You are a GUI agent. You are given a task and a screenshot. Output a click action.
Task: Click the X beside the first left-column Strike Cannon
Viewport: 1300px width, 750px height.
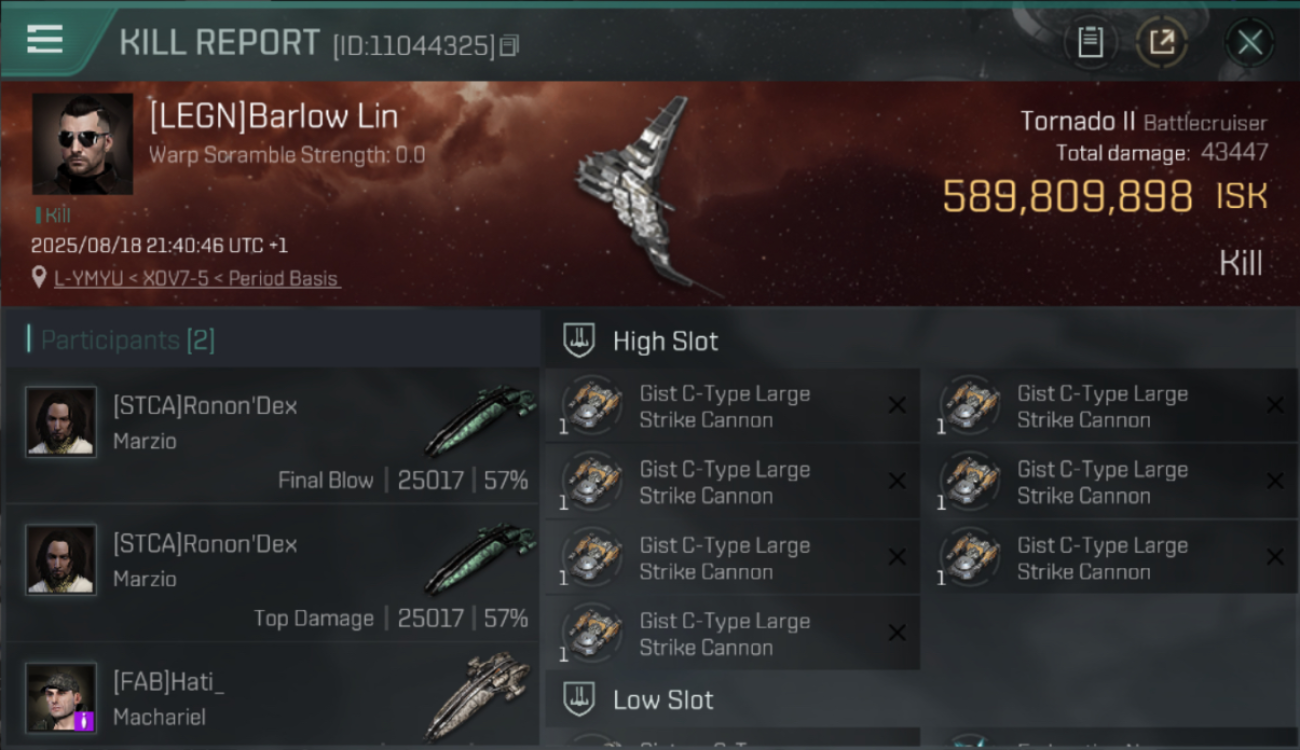(x=897, y=405)
